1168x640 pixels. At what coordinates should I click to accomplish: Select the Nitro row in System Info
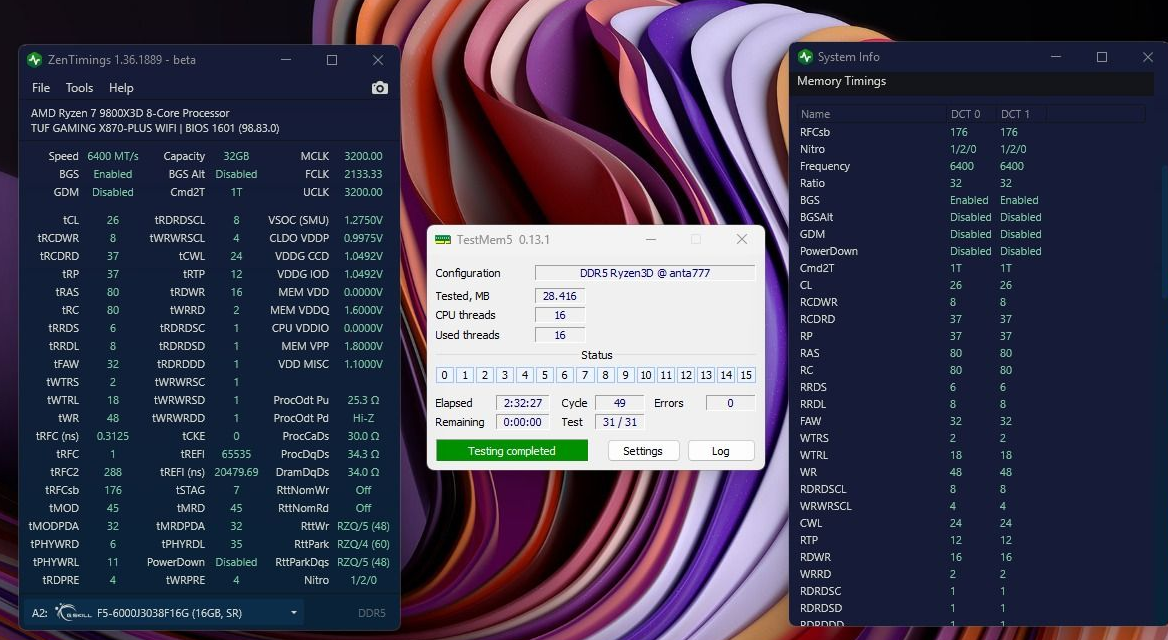(971, 149)
